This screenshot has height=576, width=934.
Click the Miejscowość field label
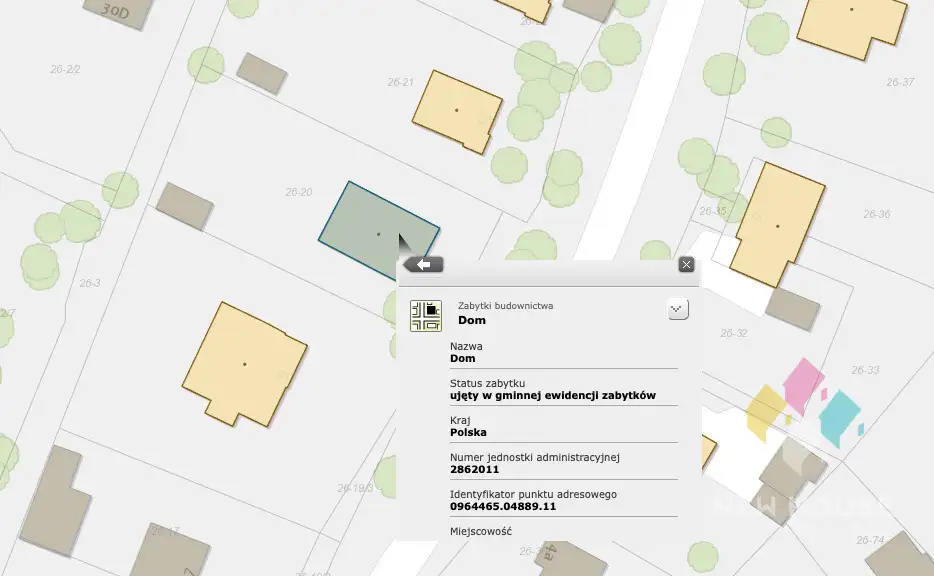pyautogui.click(x=481, y=531)
